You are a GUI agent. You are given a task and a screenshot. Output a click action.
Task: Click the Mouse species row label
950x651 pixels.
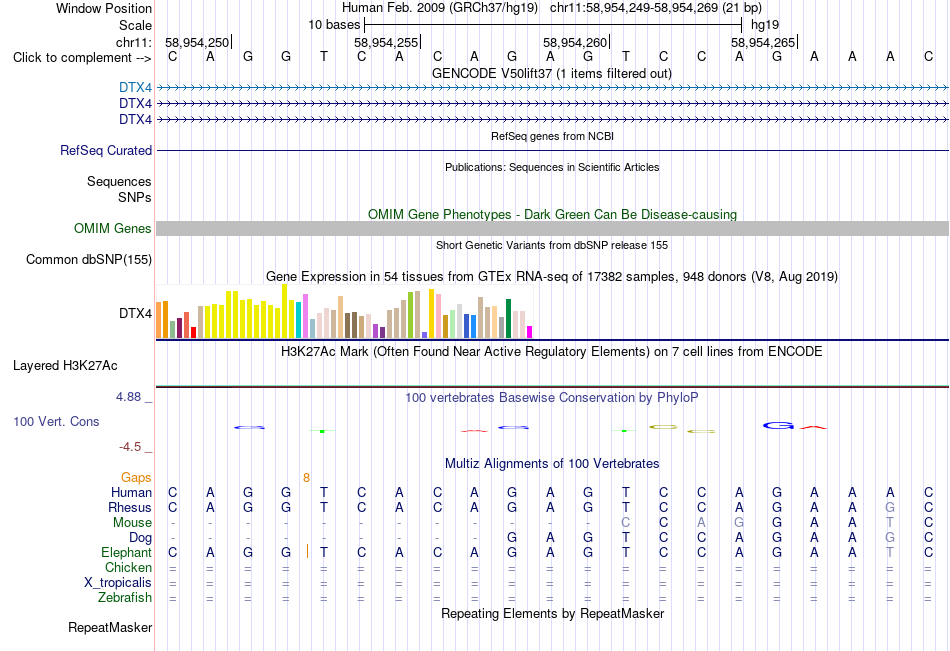pos(132,522)
